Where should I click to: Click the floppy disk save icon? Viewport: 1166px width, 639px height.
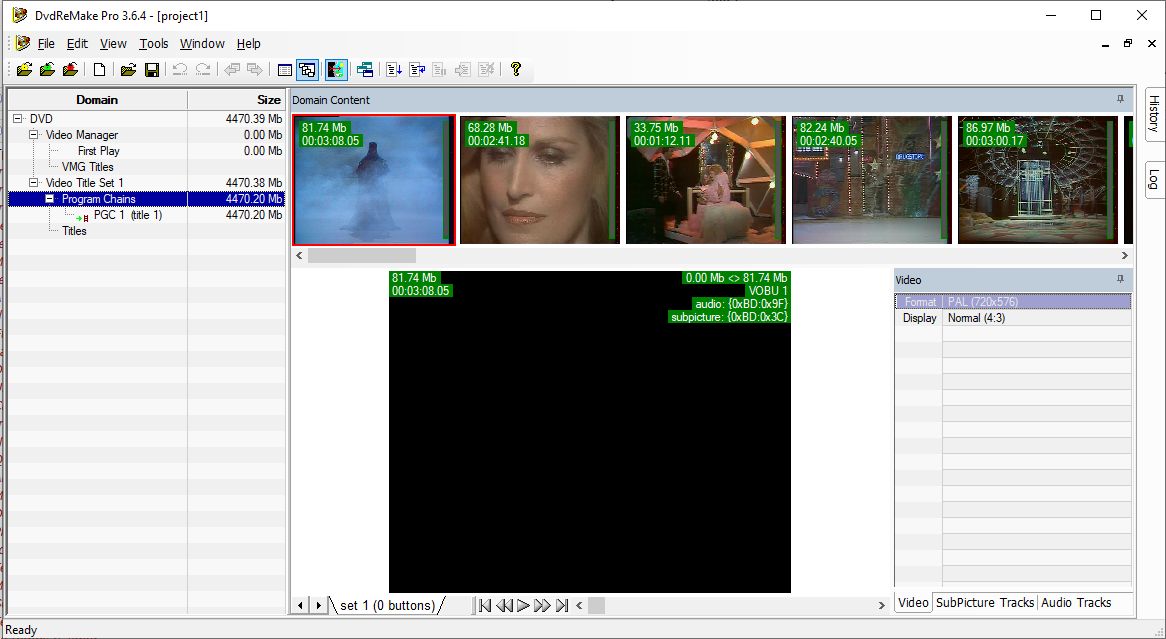click(152, 70)
